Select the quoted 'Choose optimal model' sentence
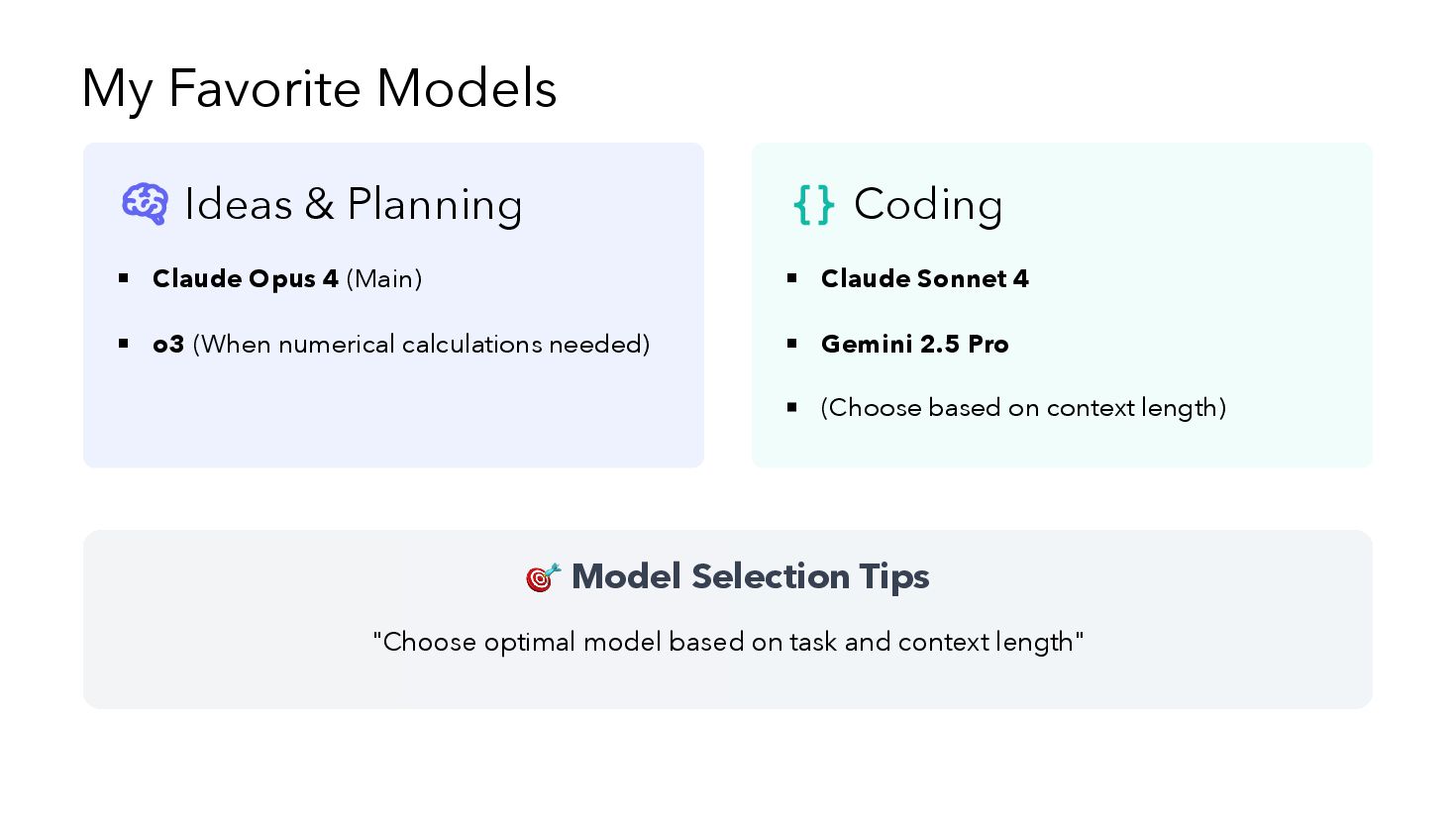This screenshot has height=820, width=1456. coord(728,642)
